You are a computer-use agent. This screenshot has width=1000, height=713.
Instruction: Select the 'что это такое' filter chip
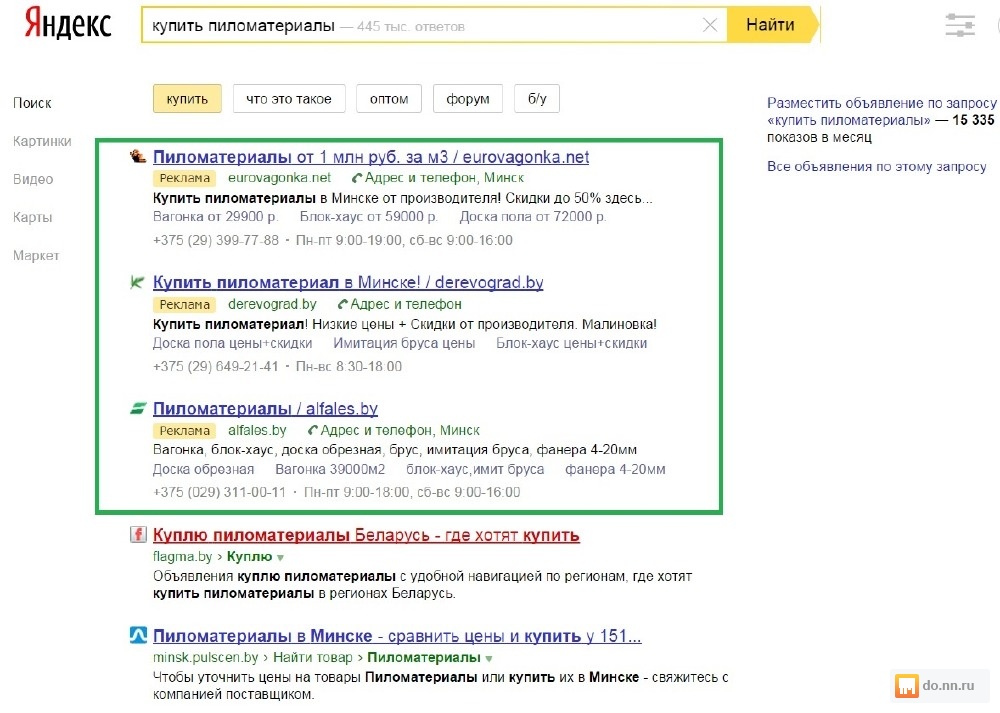[x=289, y=99]
